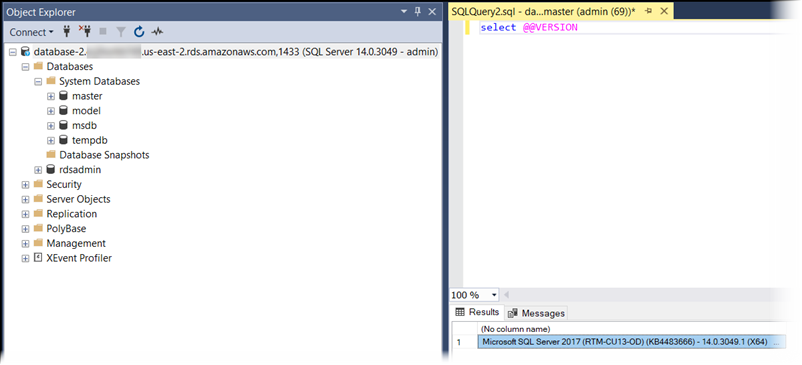Select the Databases folder icon
802x365 pixels.
tap(38, 66)
